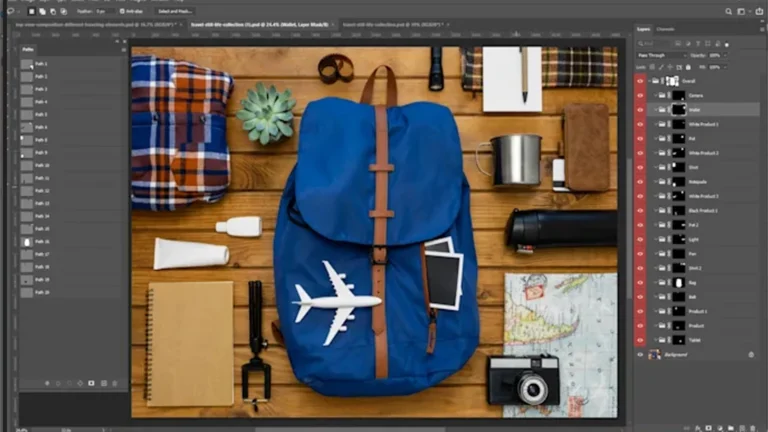Screen dimensions: 768x432
Task: Expand the Camera layer group
Action: pos(654,95)
